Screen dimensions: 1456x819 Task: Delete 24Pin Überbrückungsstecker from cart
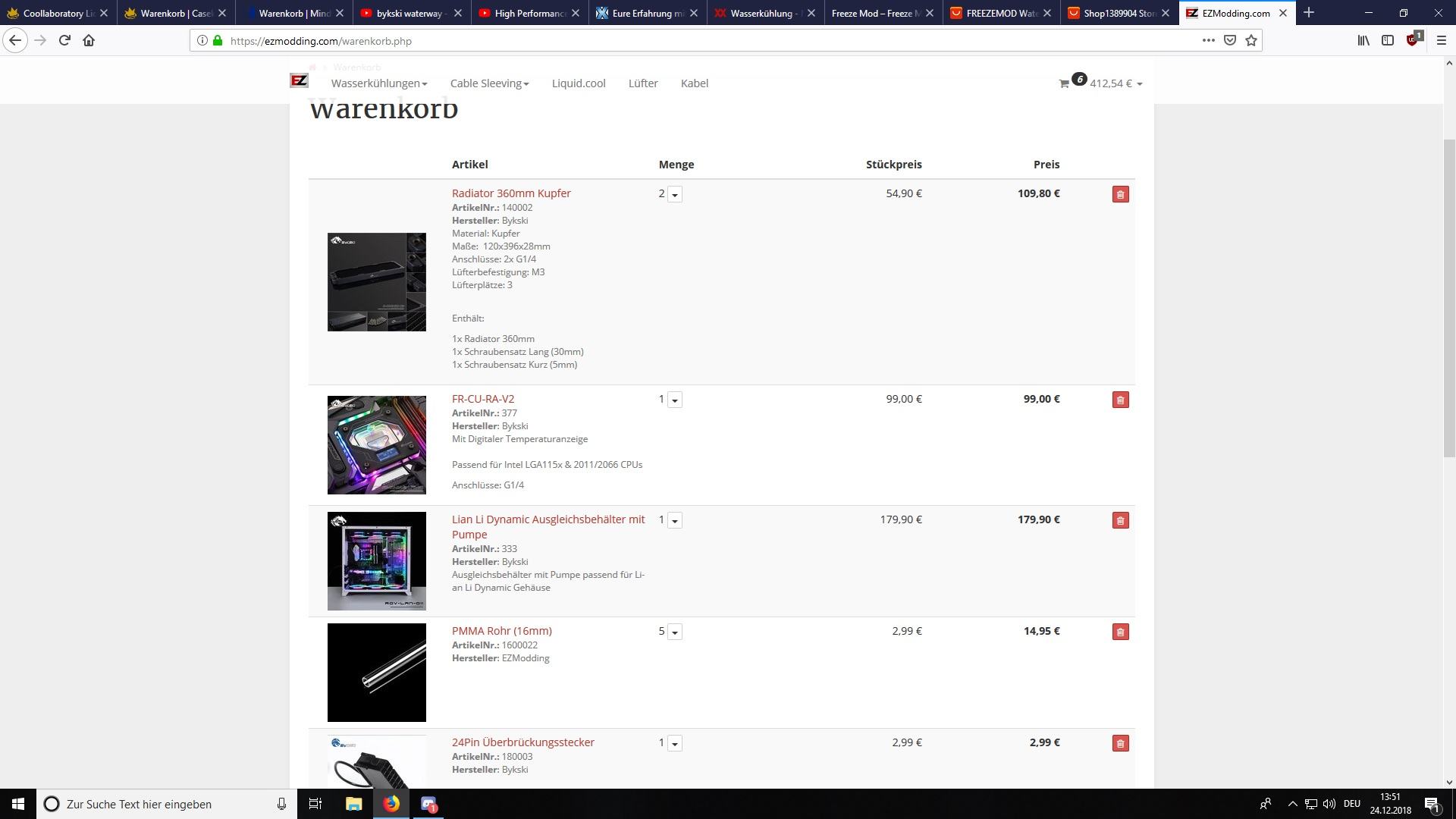[x=1120, y=743]
